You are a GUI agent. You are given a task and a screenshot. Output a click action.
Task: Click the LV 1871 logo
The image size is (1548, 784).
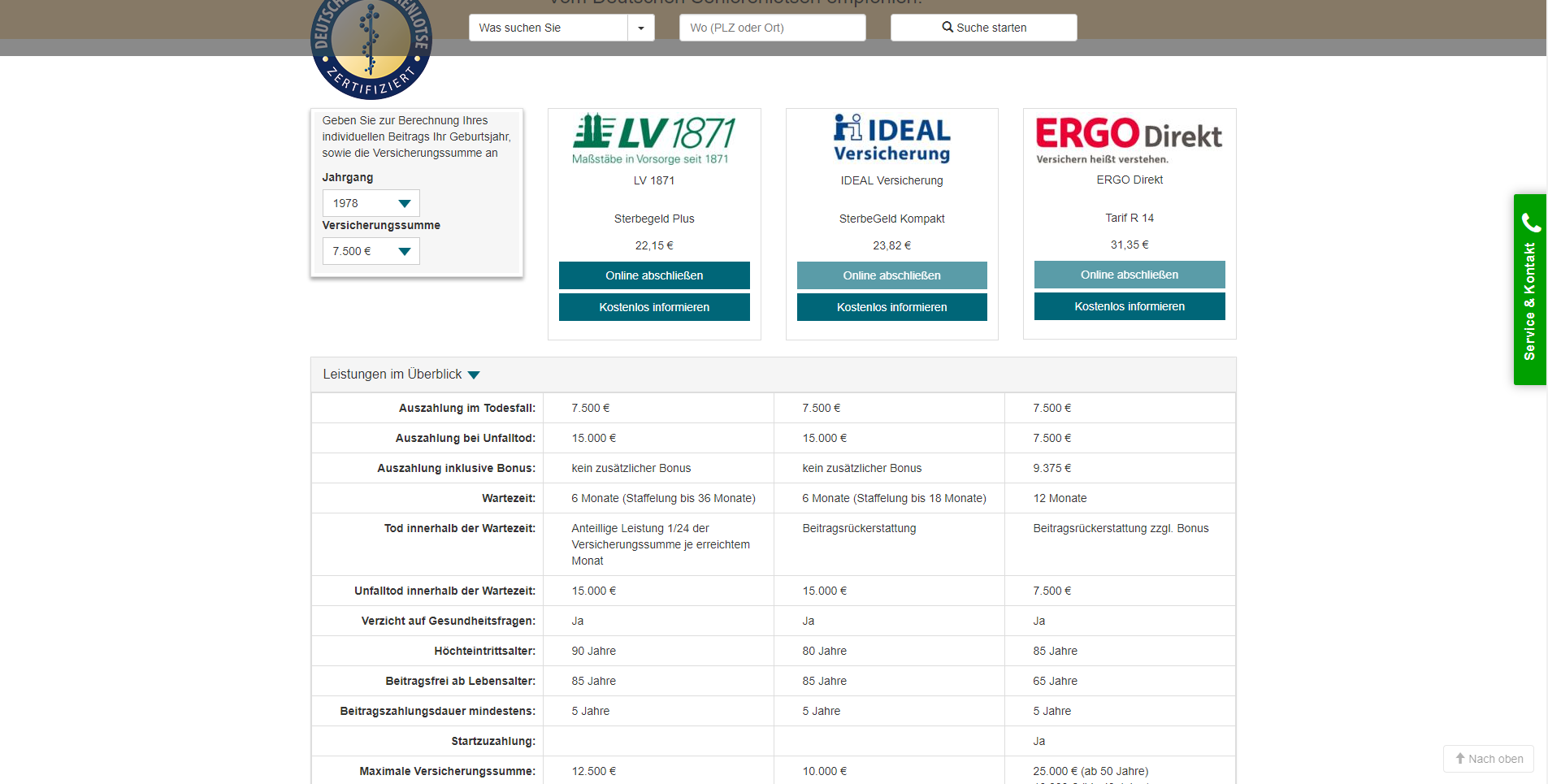point(654,139)
